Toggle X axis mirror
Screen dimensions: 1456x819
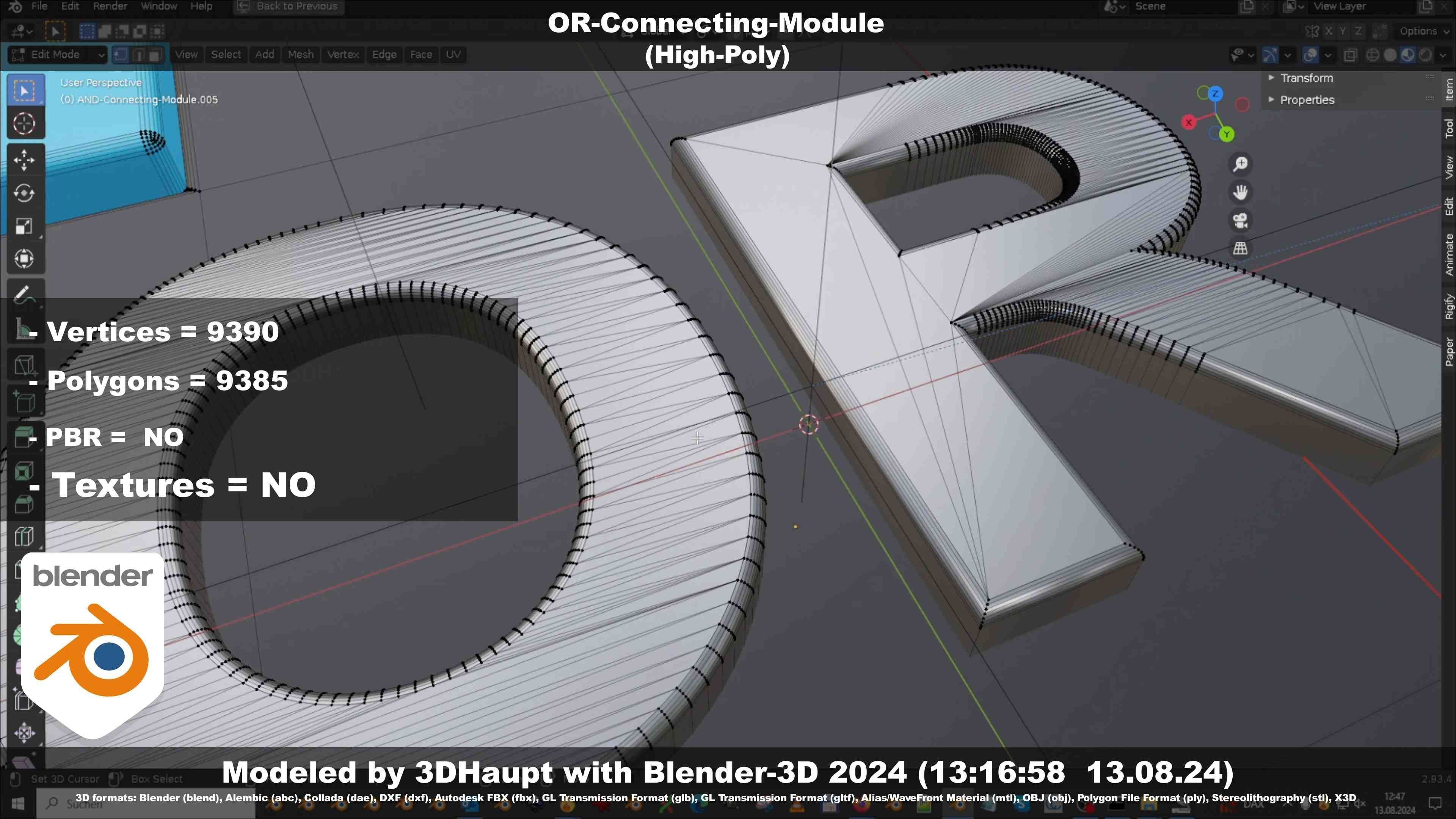click(1329, 31)
